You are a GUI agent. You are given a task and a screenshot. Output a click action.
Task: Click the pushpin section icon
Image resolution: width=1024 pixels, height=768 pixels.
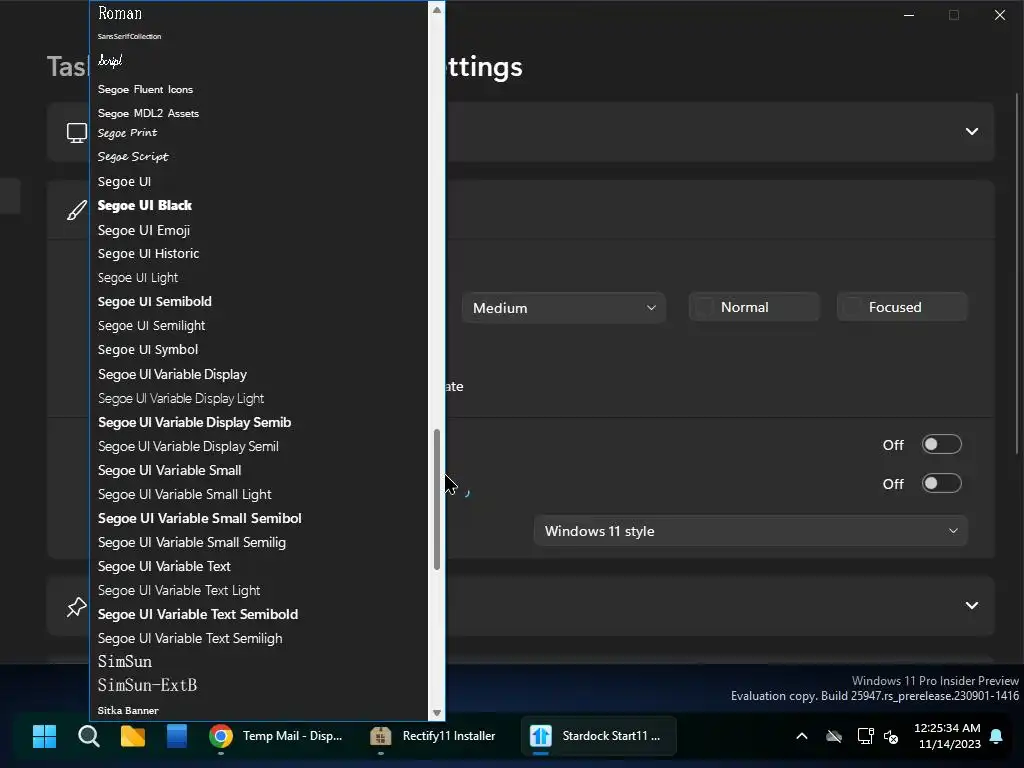pos(76,607)
